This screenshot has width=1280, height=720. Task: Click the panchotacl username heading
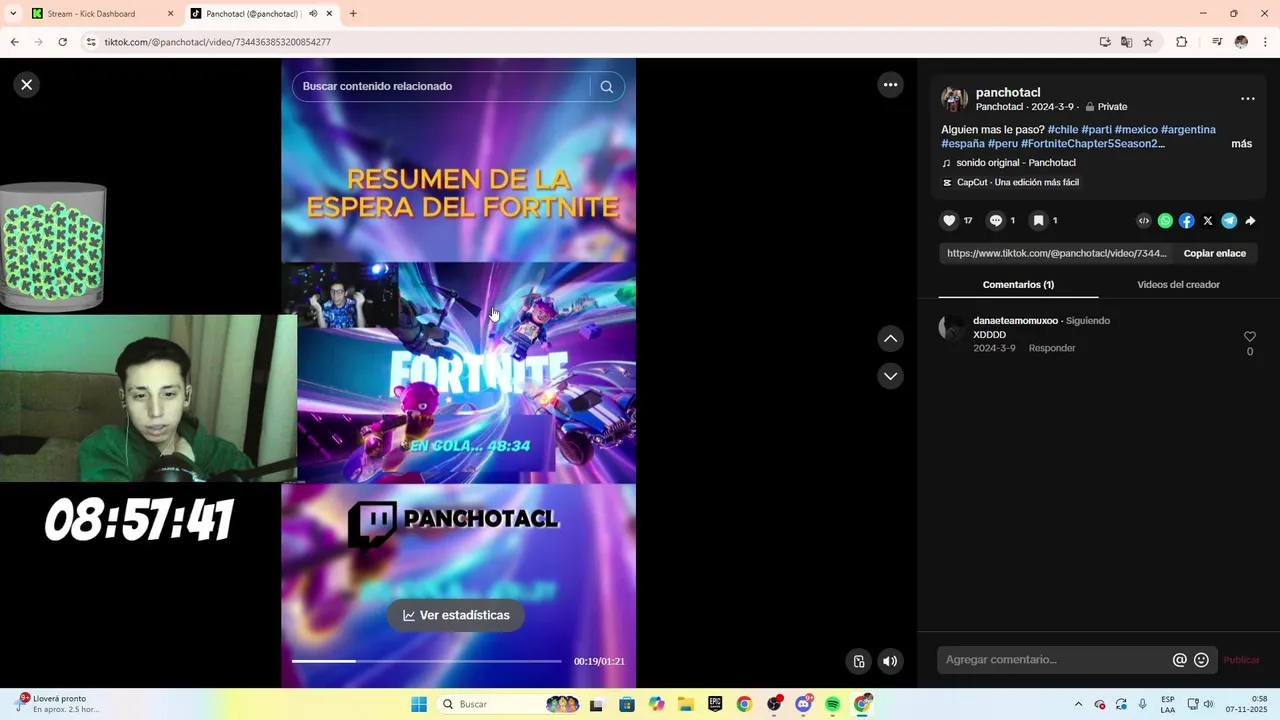coord(1008,92)
